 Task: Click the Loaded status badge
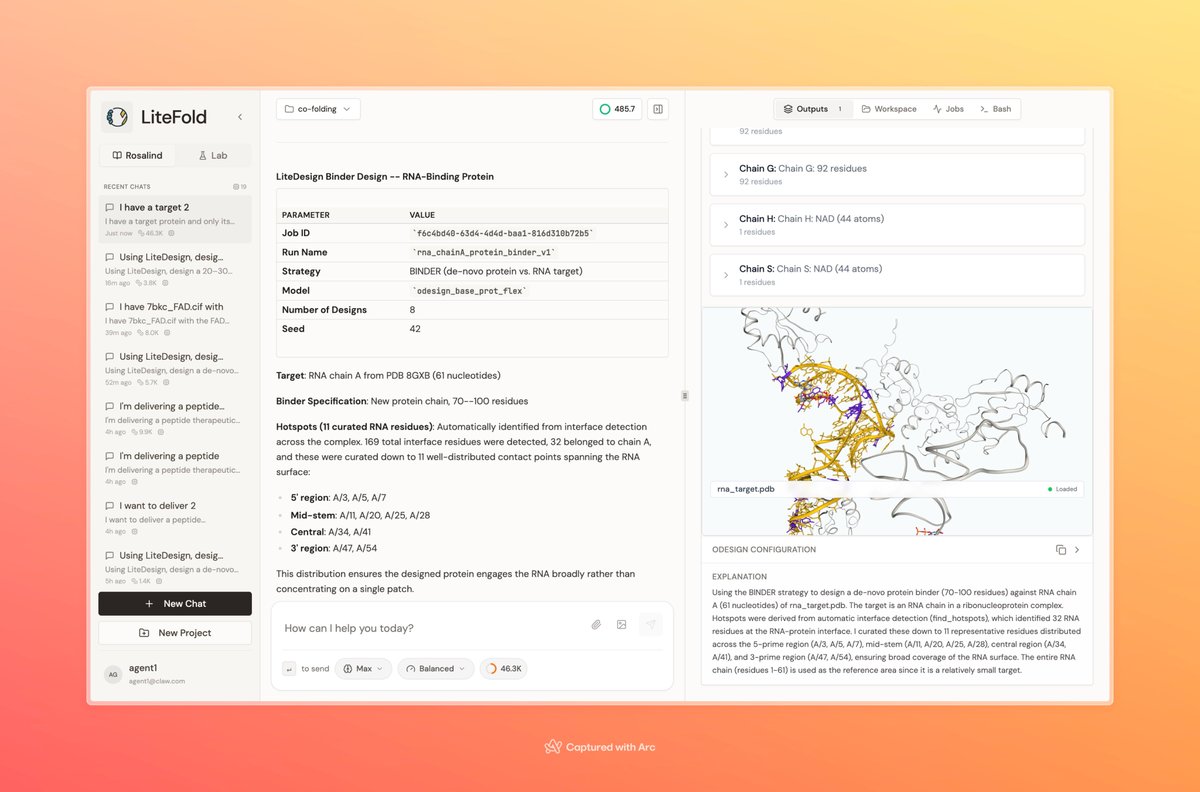1062,489
